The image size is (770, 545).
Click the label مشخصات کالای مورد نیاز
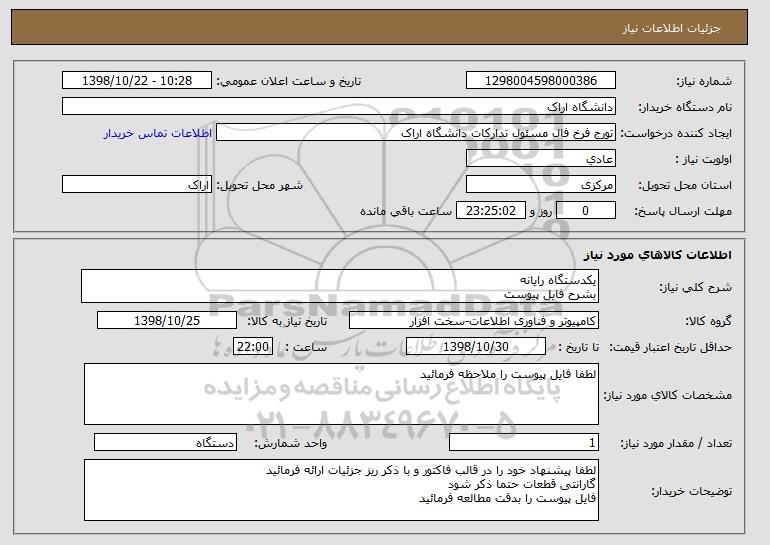click(x=668, y=395)
